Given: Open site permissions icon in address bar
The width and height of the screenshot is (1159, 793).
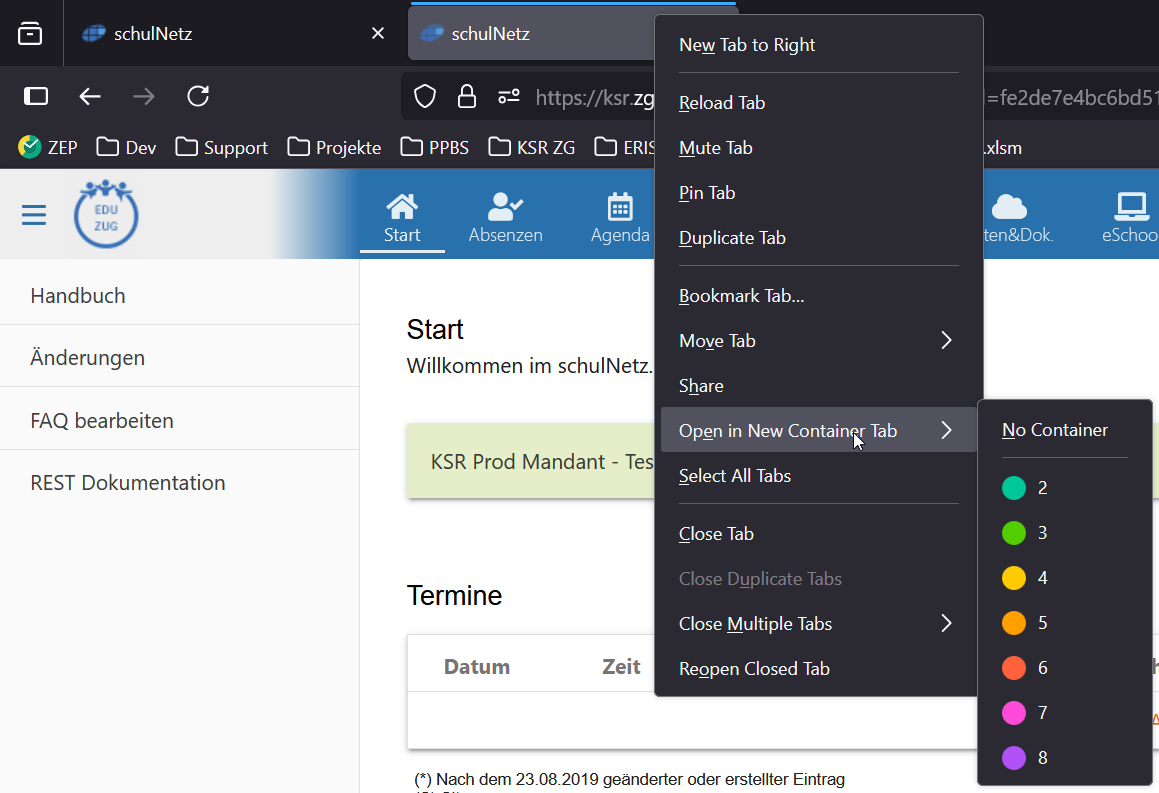Looking at the screenshot, I should coord(509,96).
